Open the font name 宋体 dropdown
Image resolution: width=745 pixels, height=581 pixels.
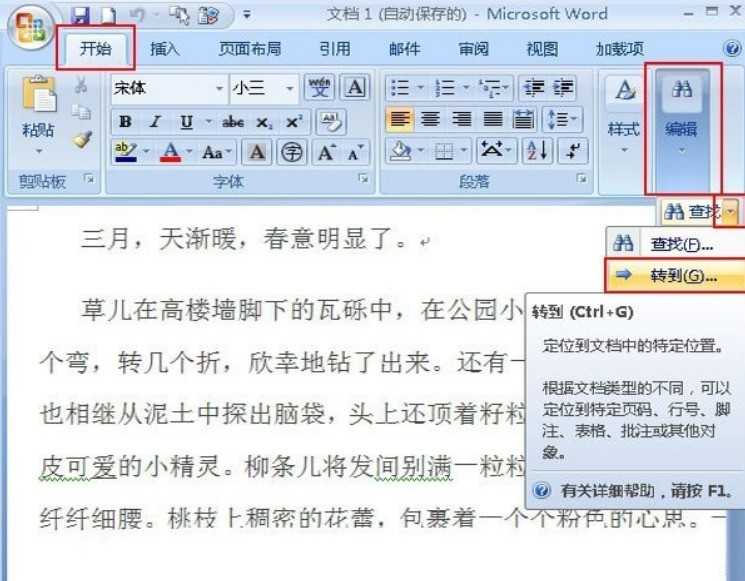(219, 88)
